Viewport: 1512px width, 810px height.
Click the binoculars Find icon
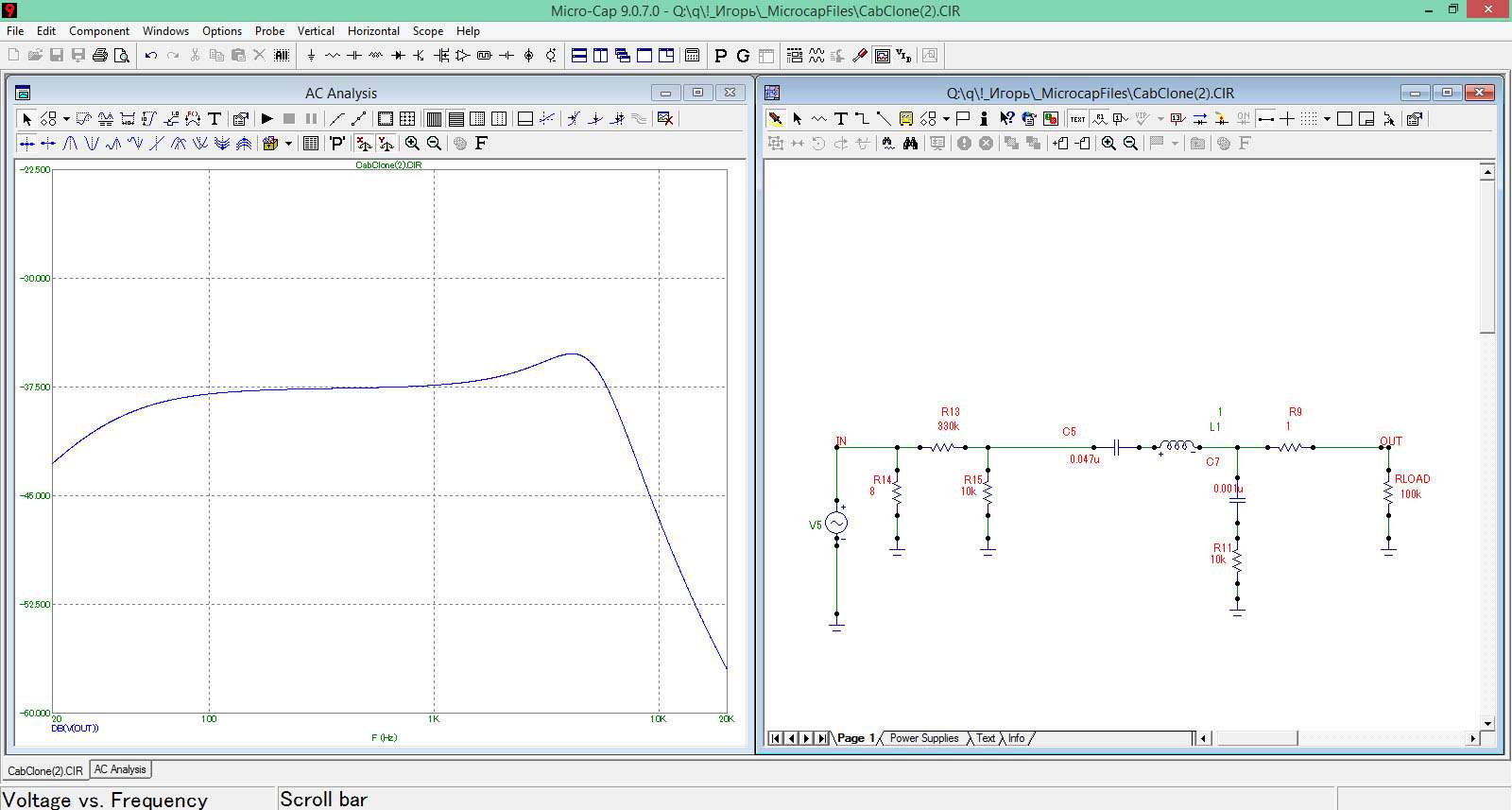(x=910, y=144)
